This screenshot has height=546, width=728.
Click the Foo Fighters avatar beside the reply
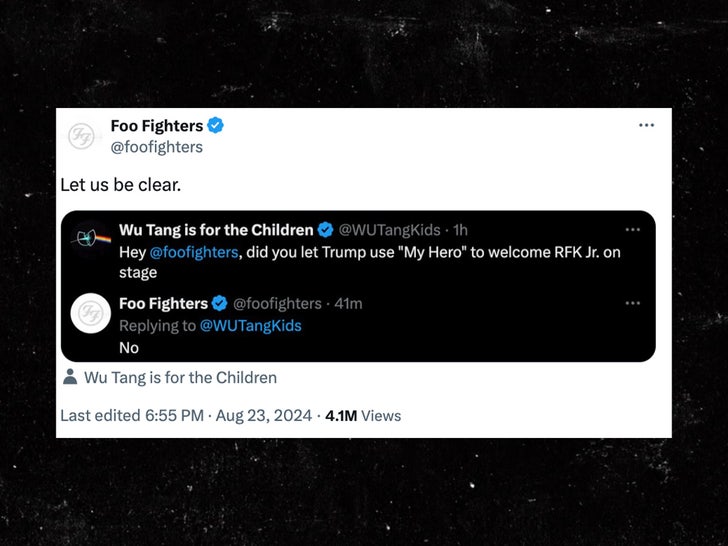(90, 313)
